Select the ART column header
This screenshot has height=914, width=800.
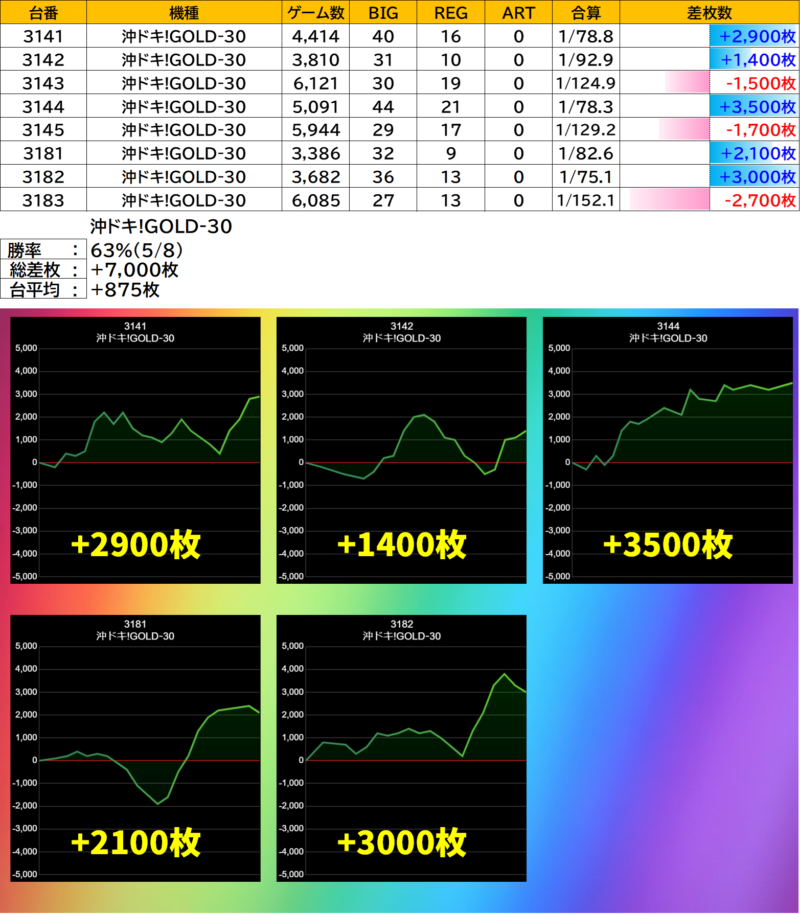[x=518, y=12]
